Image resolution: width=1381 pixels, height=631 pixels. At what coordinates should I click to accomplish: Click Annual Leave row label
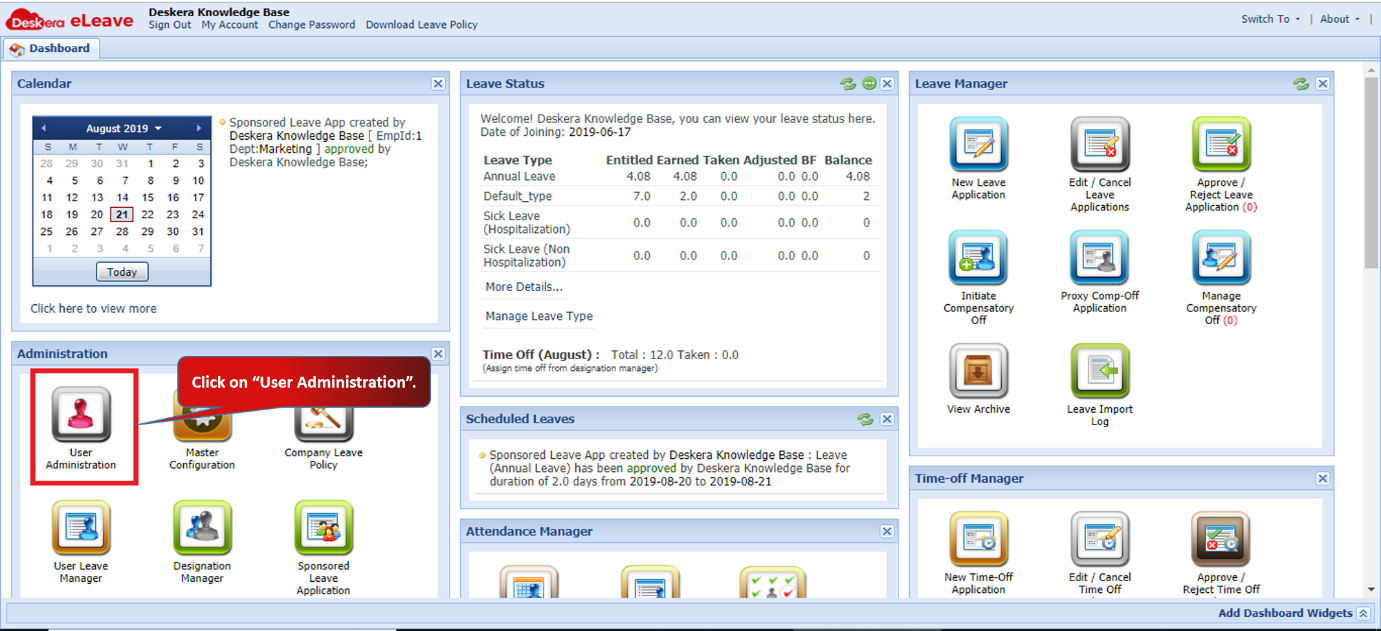coord(519,177)
